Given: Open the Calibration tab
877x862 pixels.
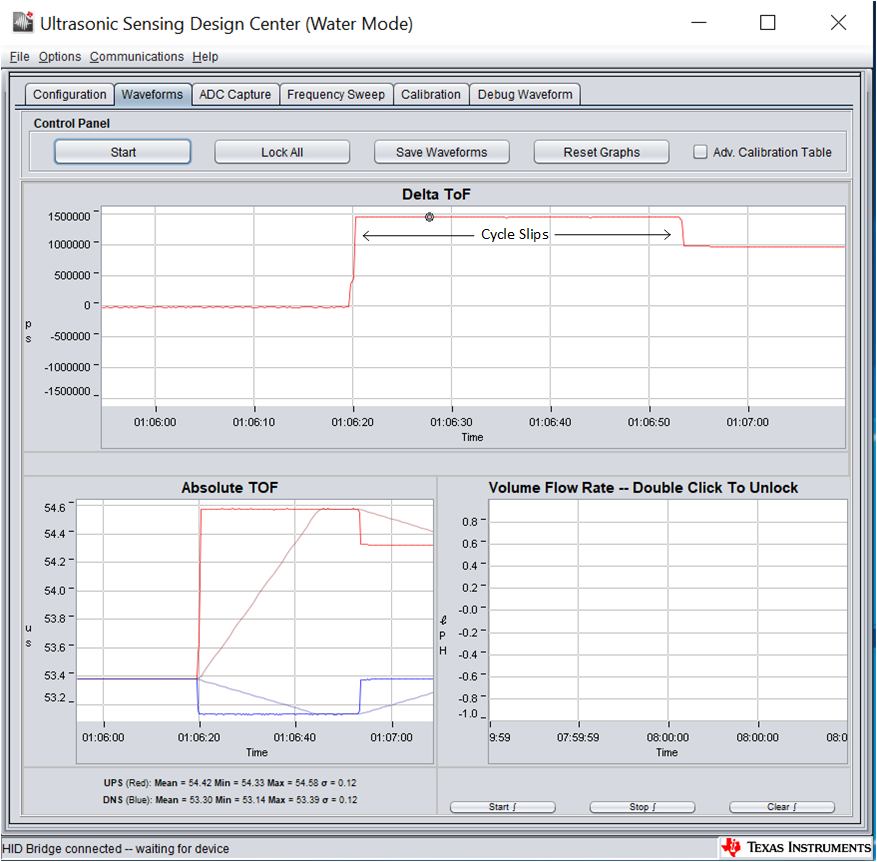Looking at the screenshot, I should 431,95.
